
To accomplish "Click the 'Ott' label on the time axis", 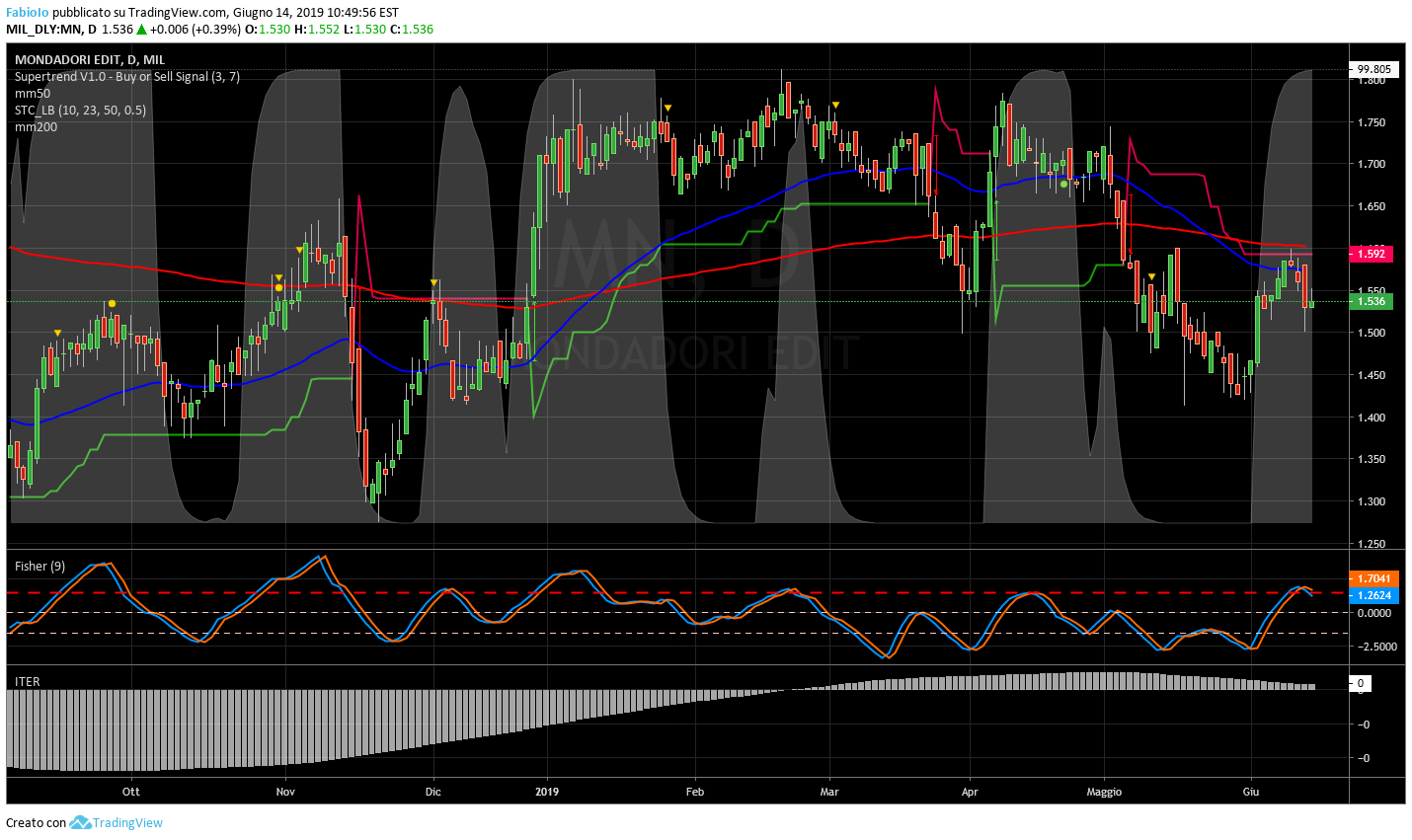I will tap(130, 792).
